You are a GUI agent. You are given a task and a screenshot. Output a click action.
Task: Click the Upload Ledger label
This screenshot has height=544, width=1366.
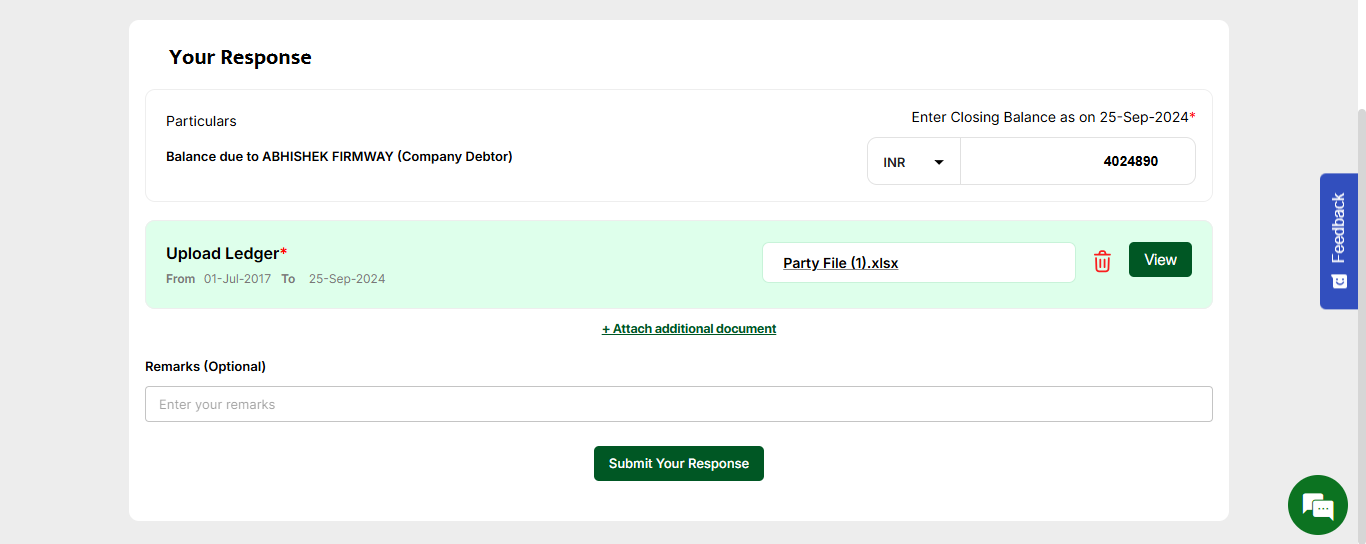click(223, 254)
